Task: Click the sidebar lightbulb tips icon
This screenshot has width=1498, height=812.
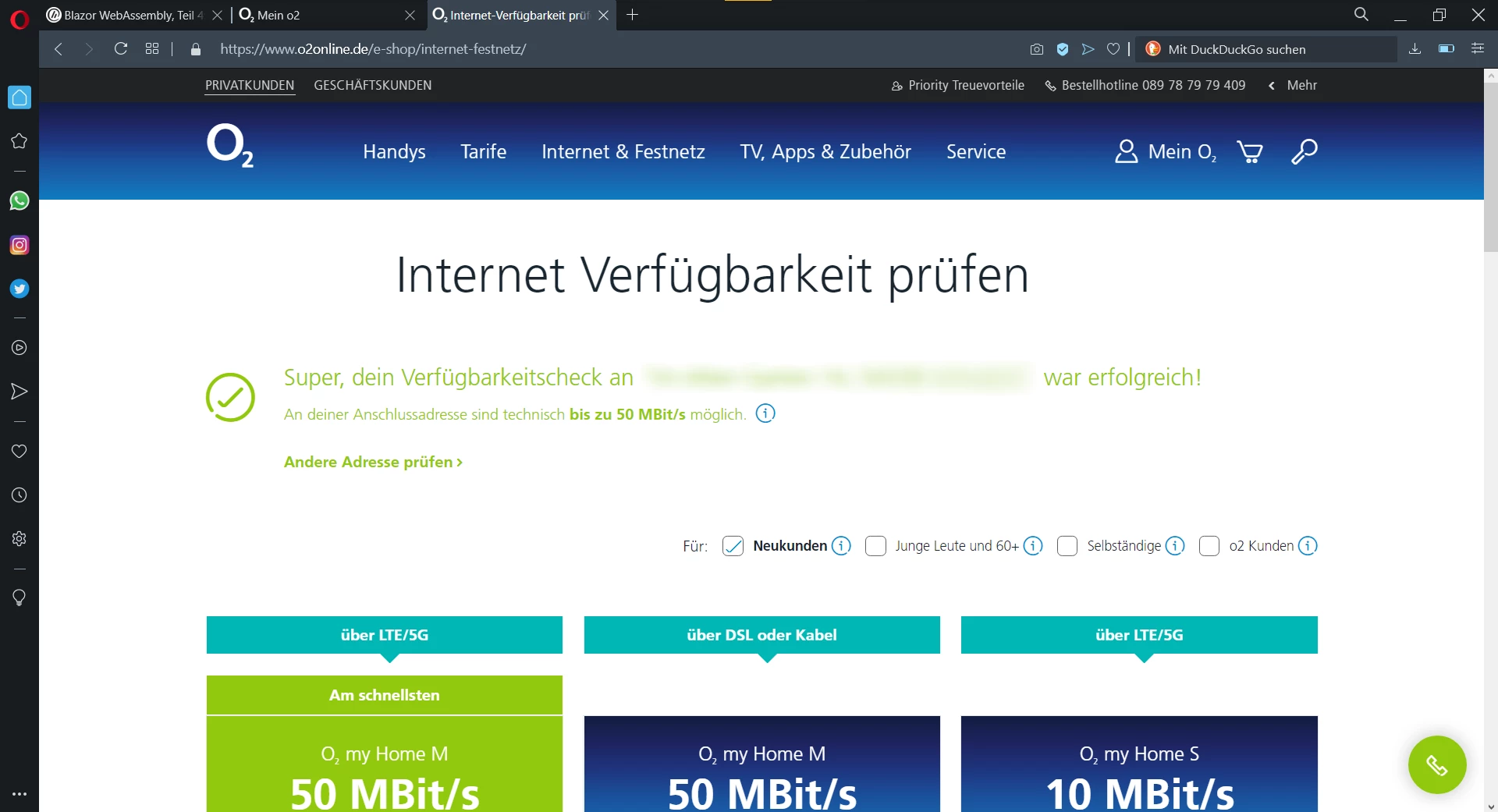Action: point(20,598)
